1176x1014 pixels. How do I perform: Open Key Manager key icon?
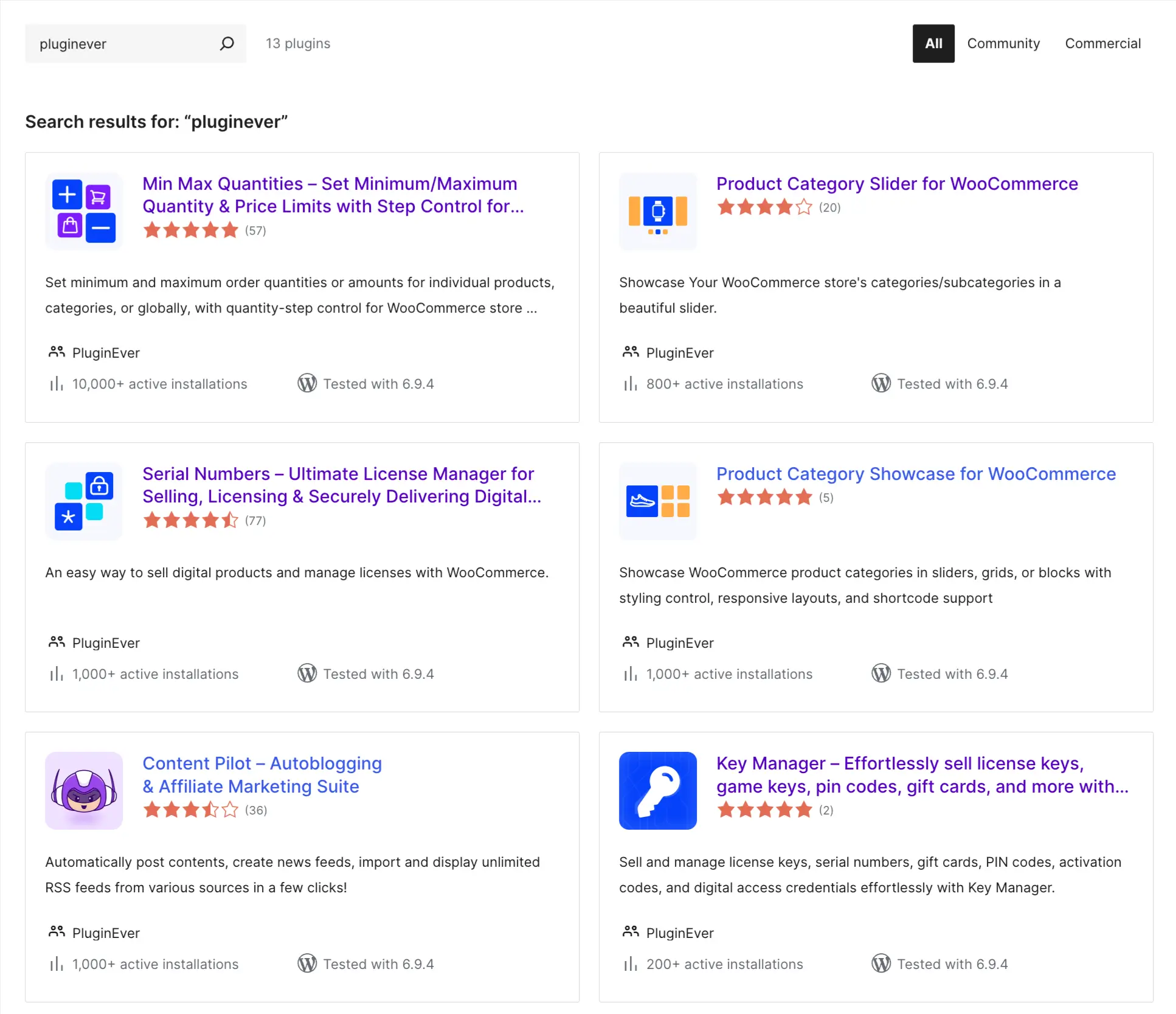pos(657,791)
